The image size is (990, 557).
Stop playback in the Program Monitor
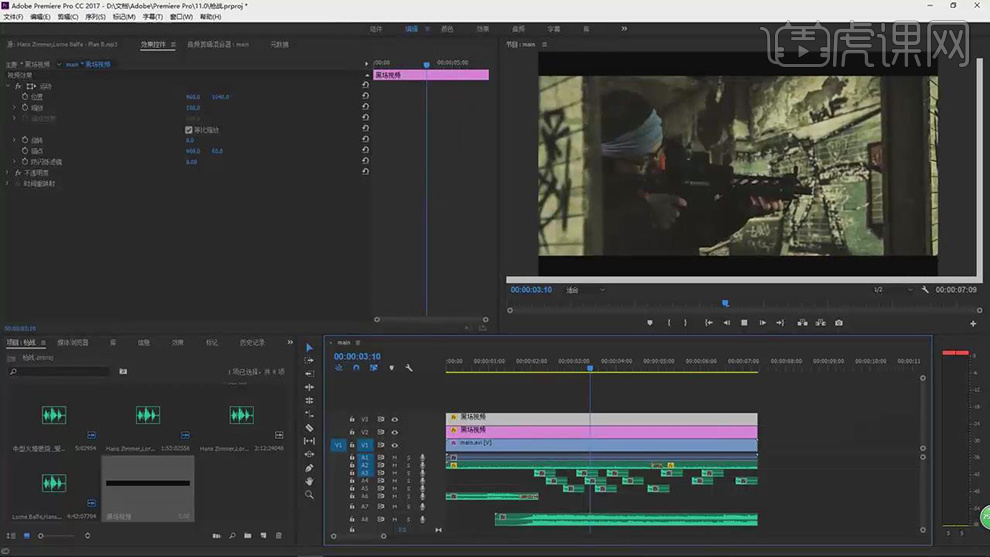pyautogui.click(x=743, y=323)
